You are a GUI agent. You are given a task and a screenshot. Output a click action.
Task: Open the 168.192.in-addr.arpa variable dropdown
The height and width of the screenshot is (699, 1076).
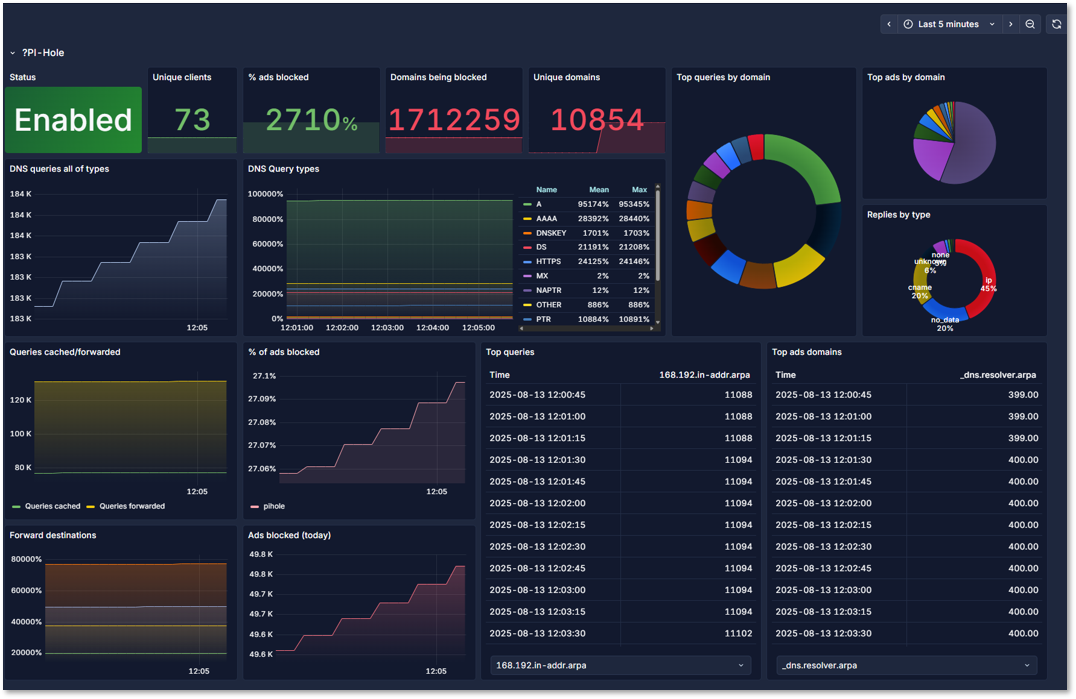620,665
